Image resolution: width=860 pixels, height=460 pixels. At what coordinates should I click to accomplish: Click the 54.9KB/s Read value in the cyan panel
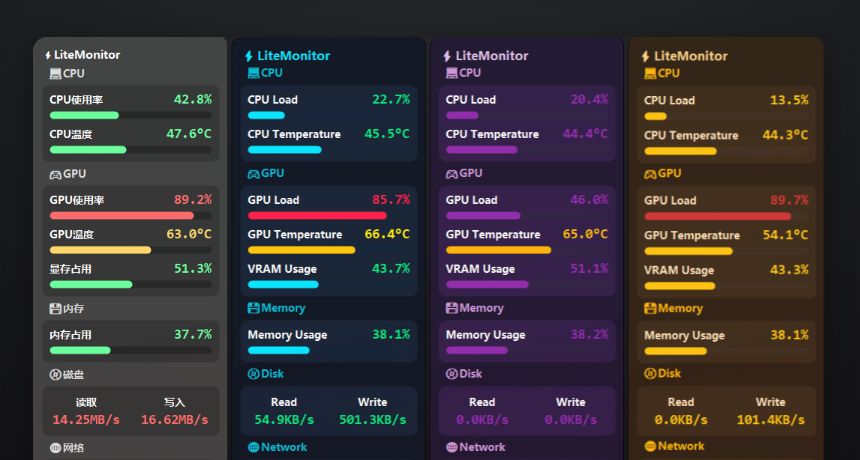(284, 419)
